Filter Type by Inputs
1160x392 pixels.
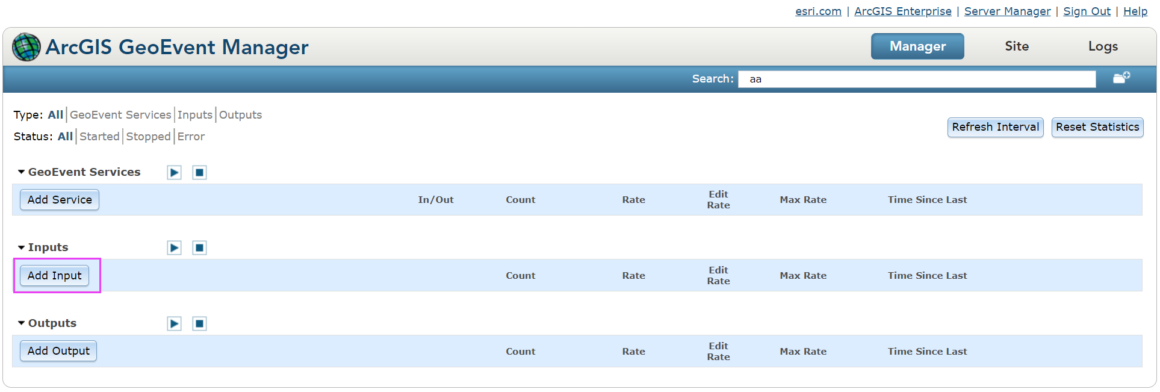pyautogui.click(x=195, y=115)
